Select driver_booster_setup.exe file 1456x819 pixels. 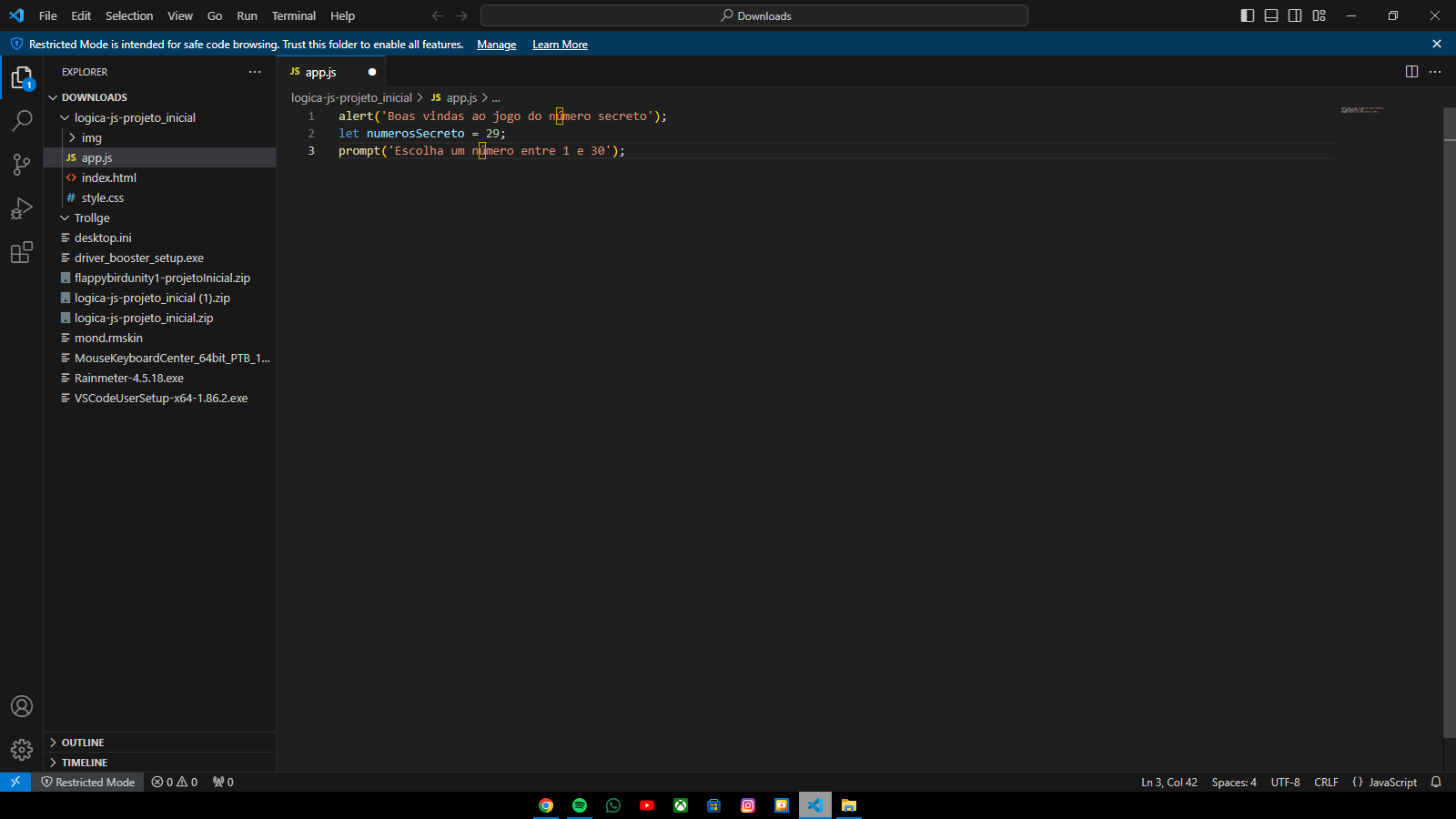tap(160, 258)
